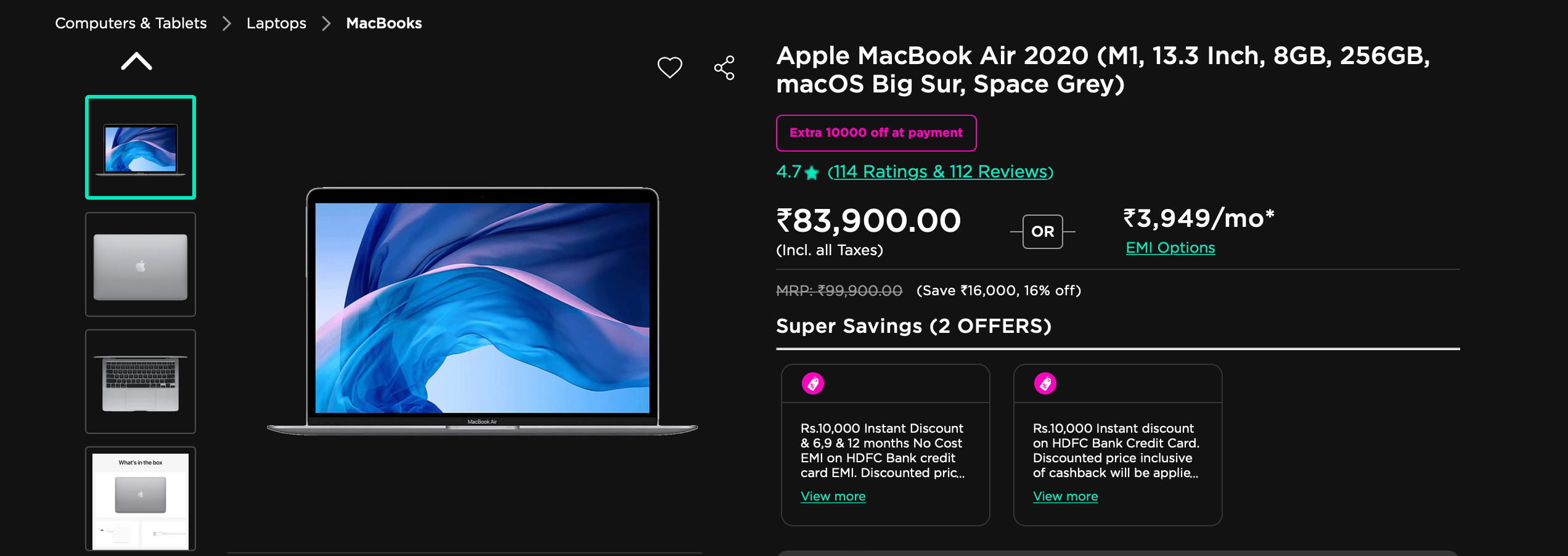Screen dimensions: 1568x556
Task: View more on No Cost EMI offer
Action: [x=833, y=496]
